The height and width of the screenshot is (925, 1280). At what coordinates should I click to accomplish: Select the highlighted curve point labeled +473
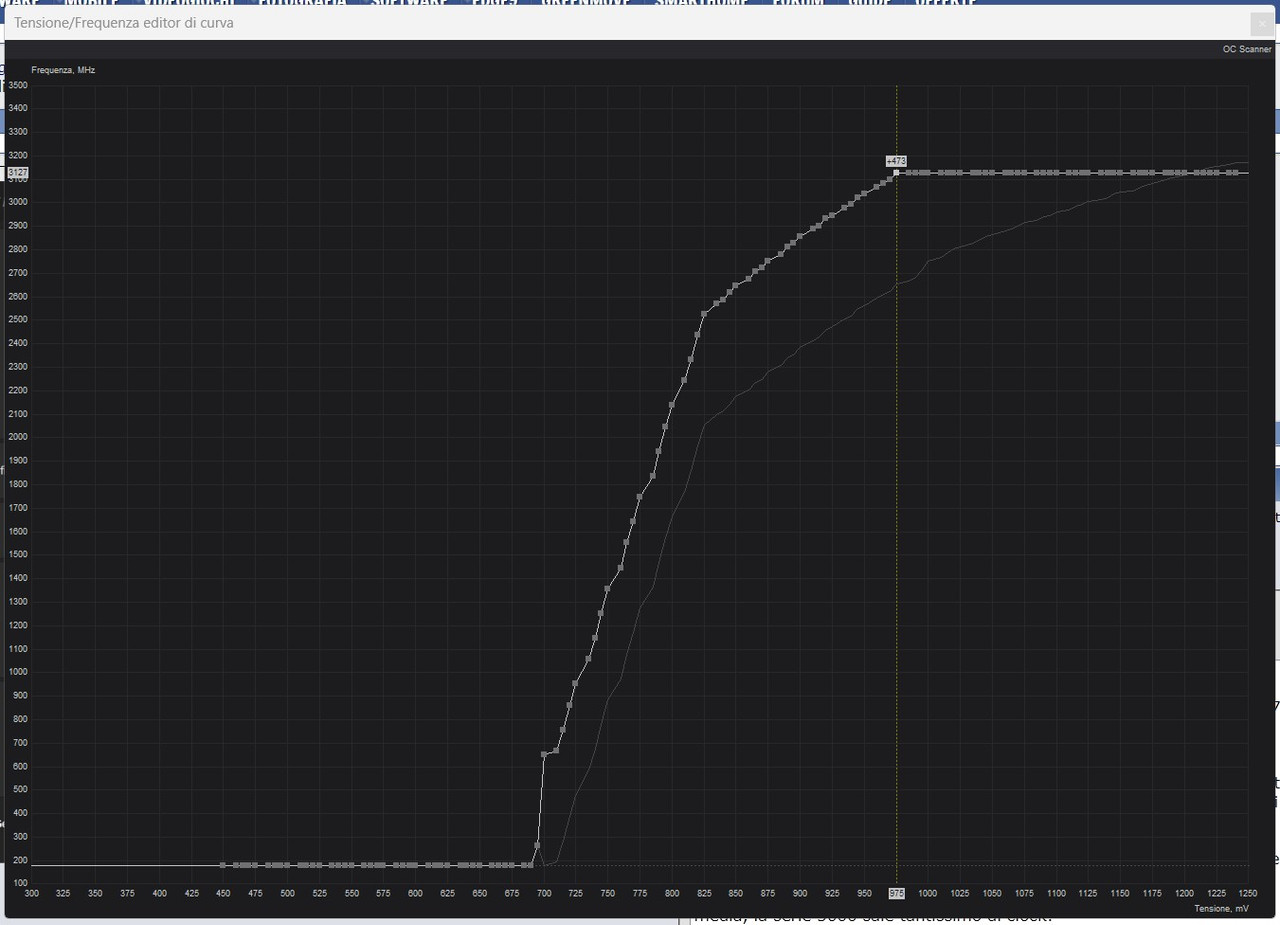point(896,173)
